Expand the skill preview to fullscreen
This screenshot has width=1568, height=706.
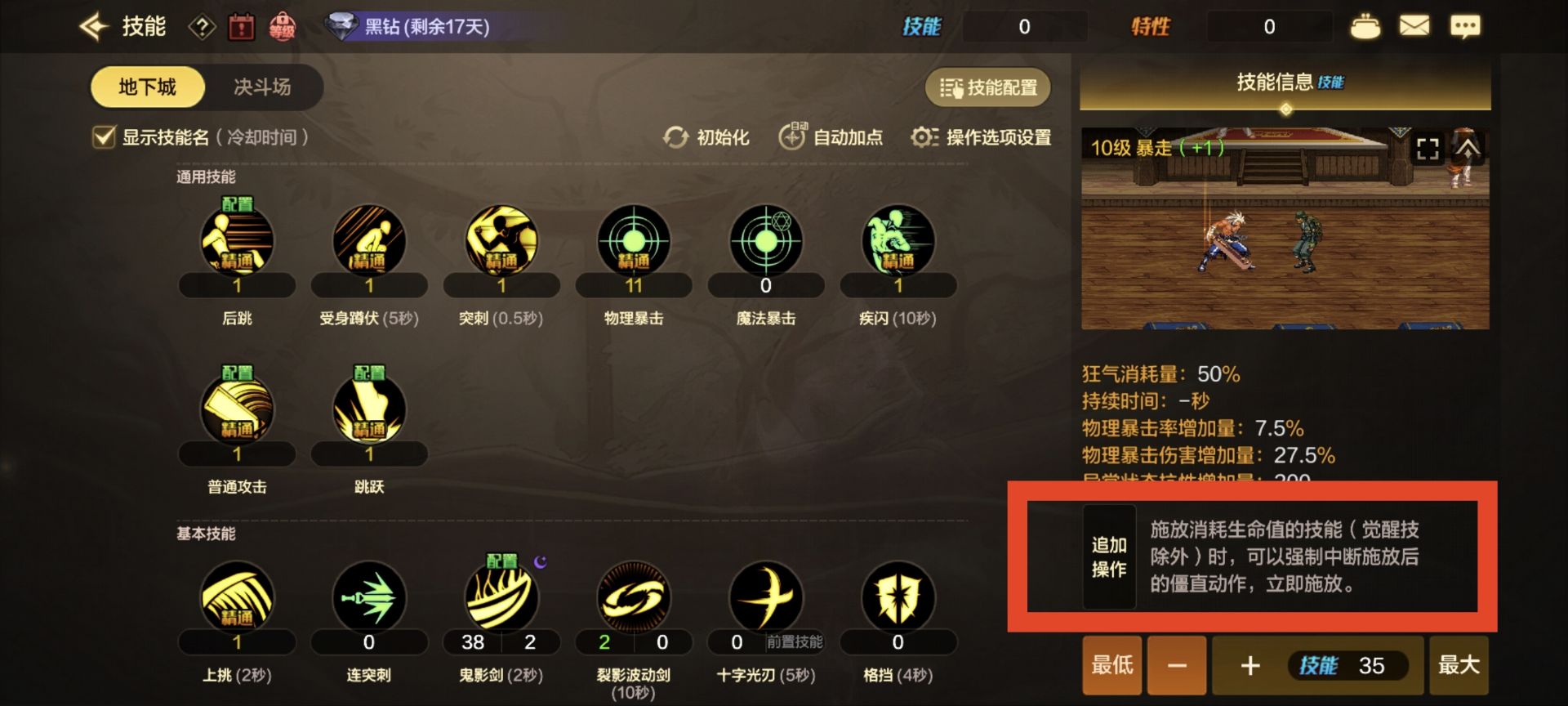tap(1428, 149)
